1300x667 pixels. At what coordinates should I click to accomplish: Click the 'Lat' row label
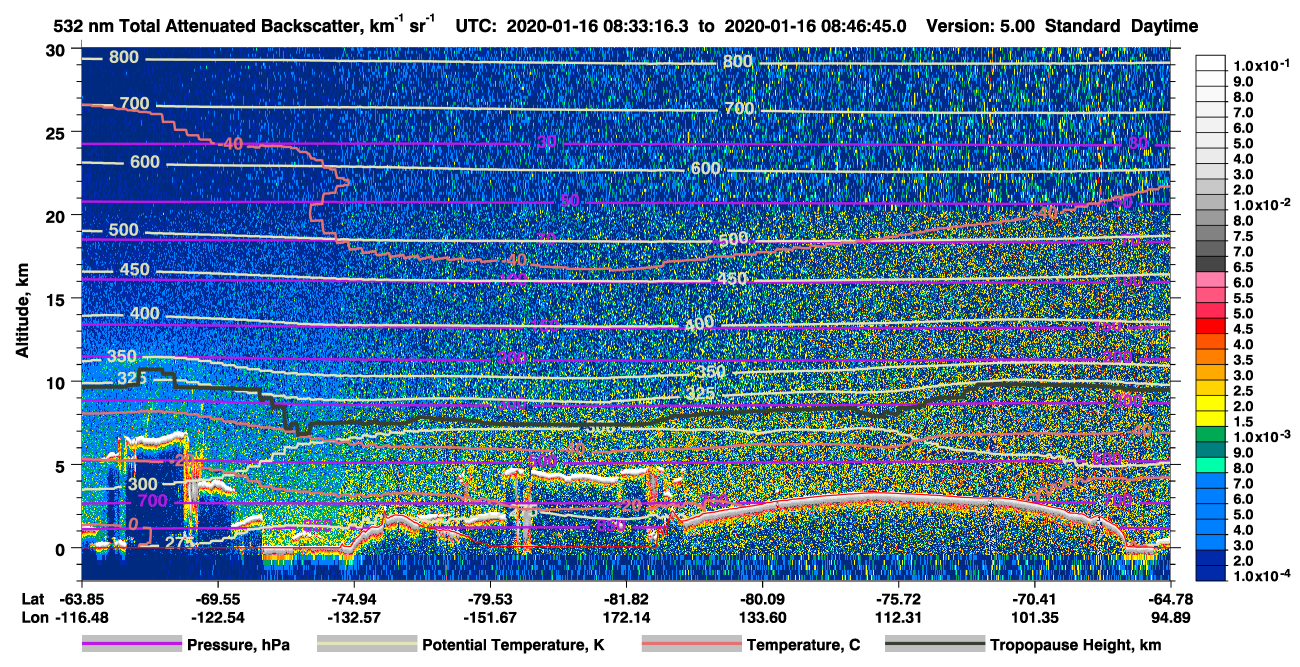[x=31, y=598]
